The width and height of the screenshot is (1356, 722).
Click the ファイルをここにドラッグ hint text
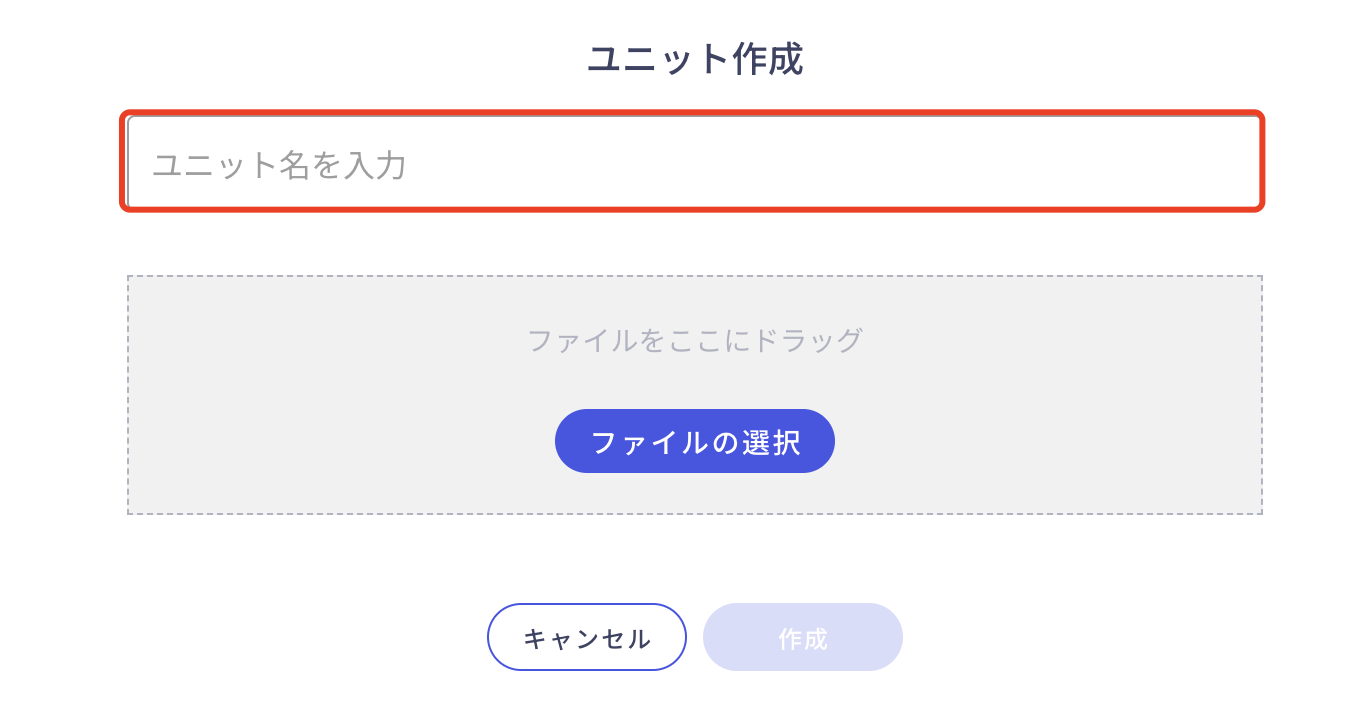pos(695,340)
